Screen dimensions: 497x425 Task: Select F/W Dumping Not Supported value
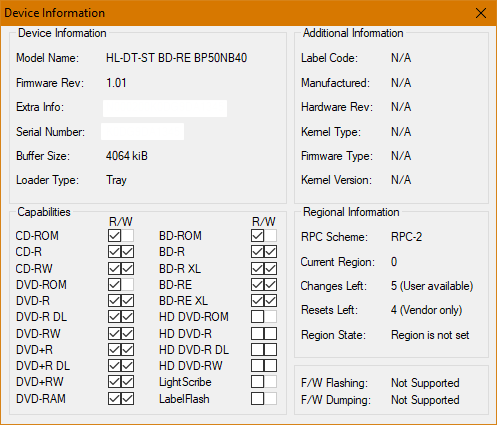(x=425, y=400)
